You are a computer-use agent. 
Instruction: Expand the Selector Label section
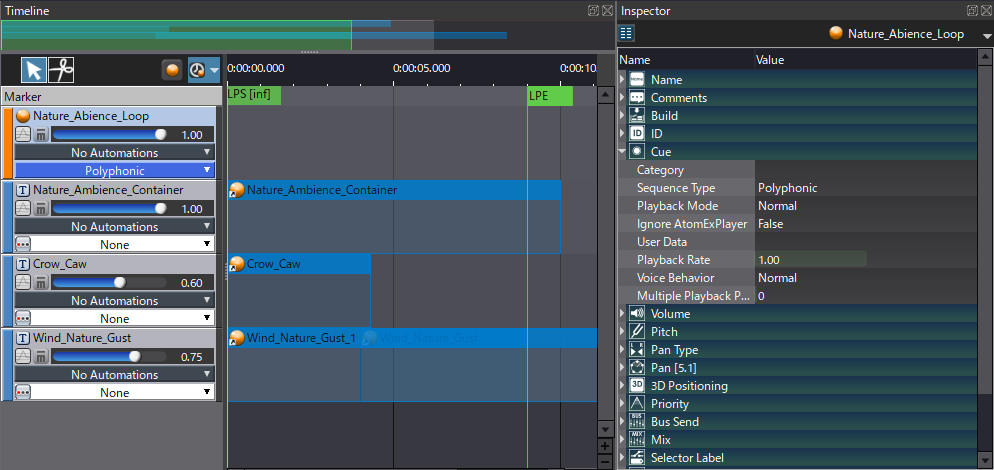click(622, 458)
